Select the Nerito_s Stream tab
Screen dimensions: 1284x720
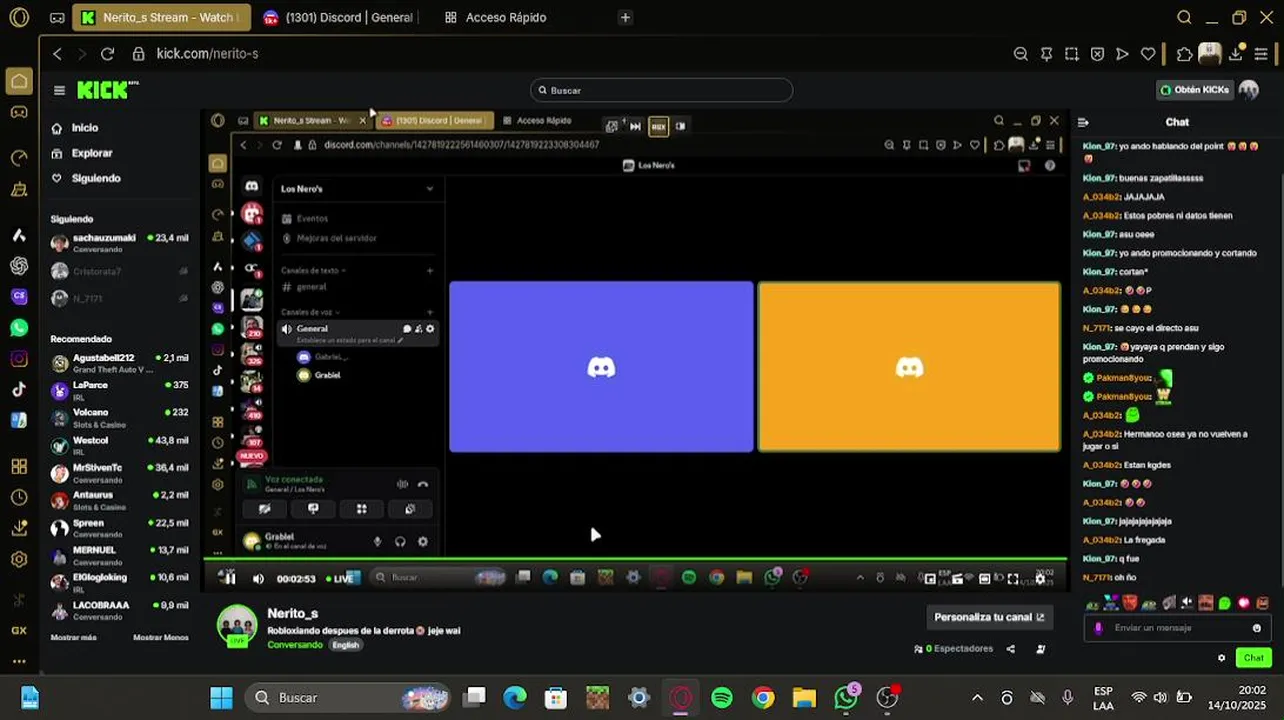(x=160, y=17)
